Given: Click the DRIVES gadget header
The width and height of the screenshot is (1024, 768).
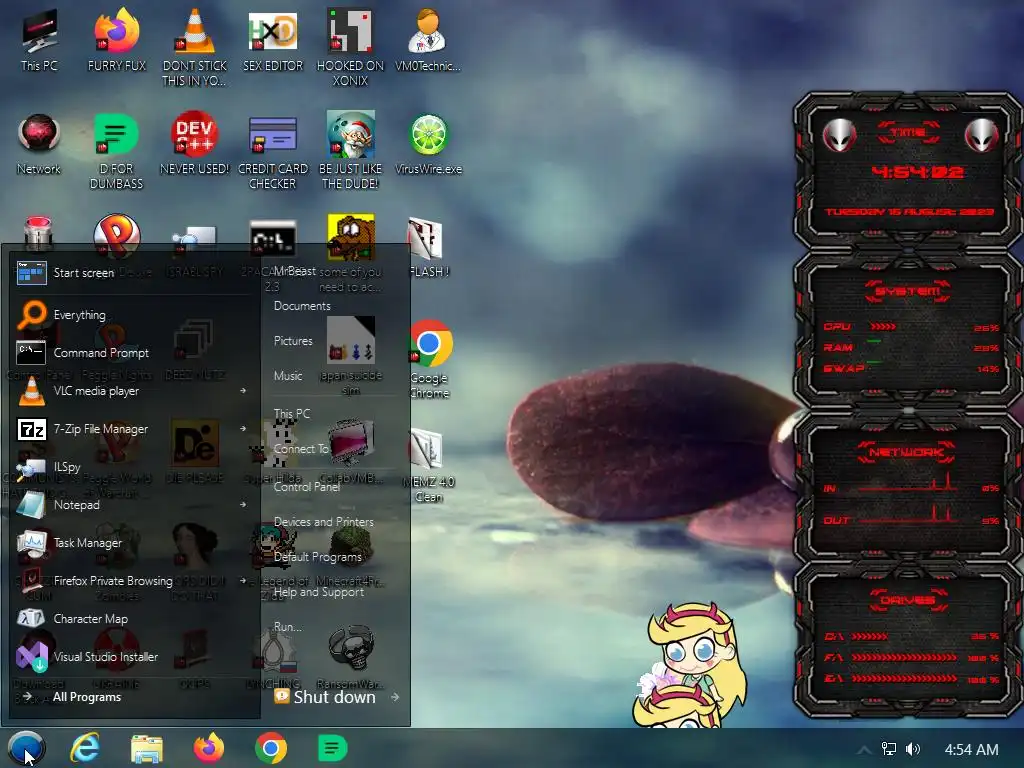Looking at the screenshot, I should [x=908, y=600].
